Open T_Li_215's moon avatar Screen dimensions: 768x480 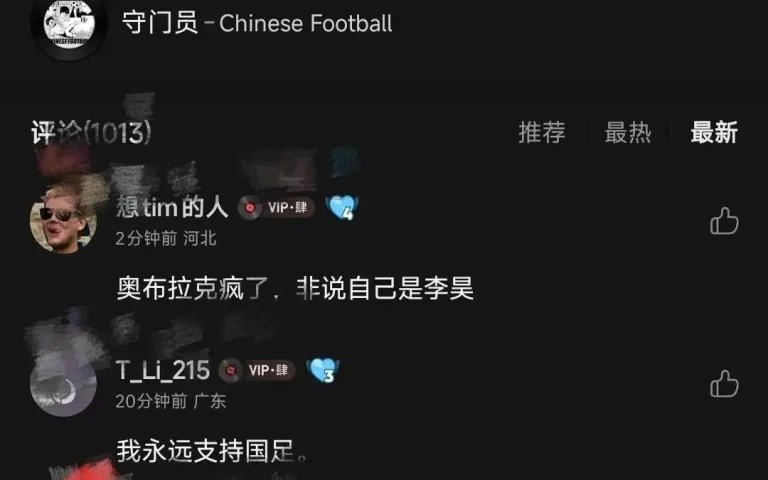[x=63, y=383]
